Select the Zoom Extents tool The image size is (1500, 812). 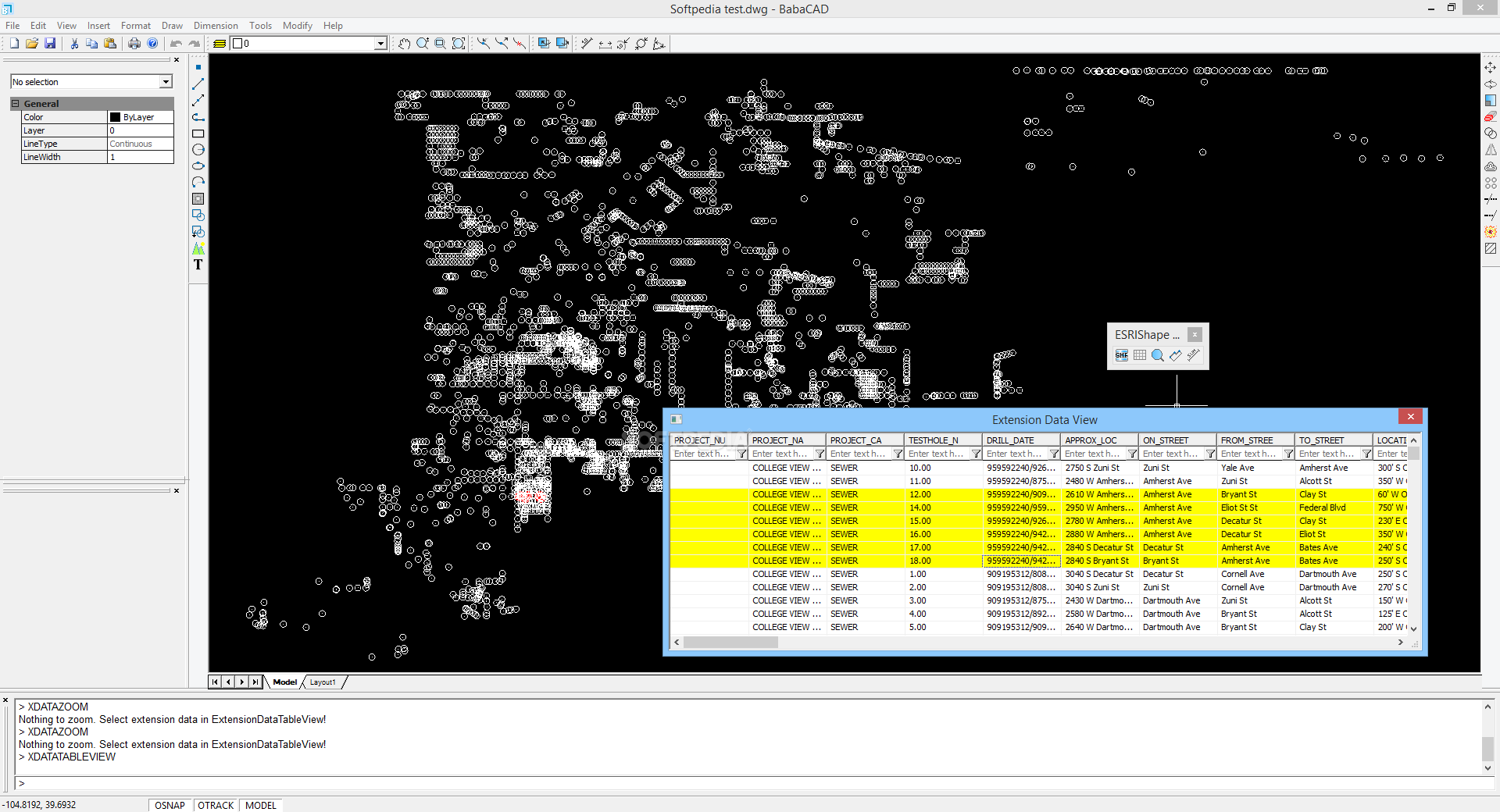[x=459, y=44]
